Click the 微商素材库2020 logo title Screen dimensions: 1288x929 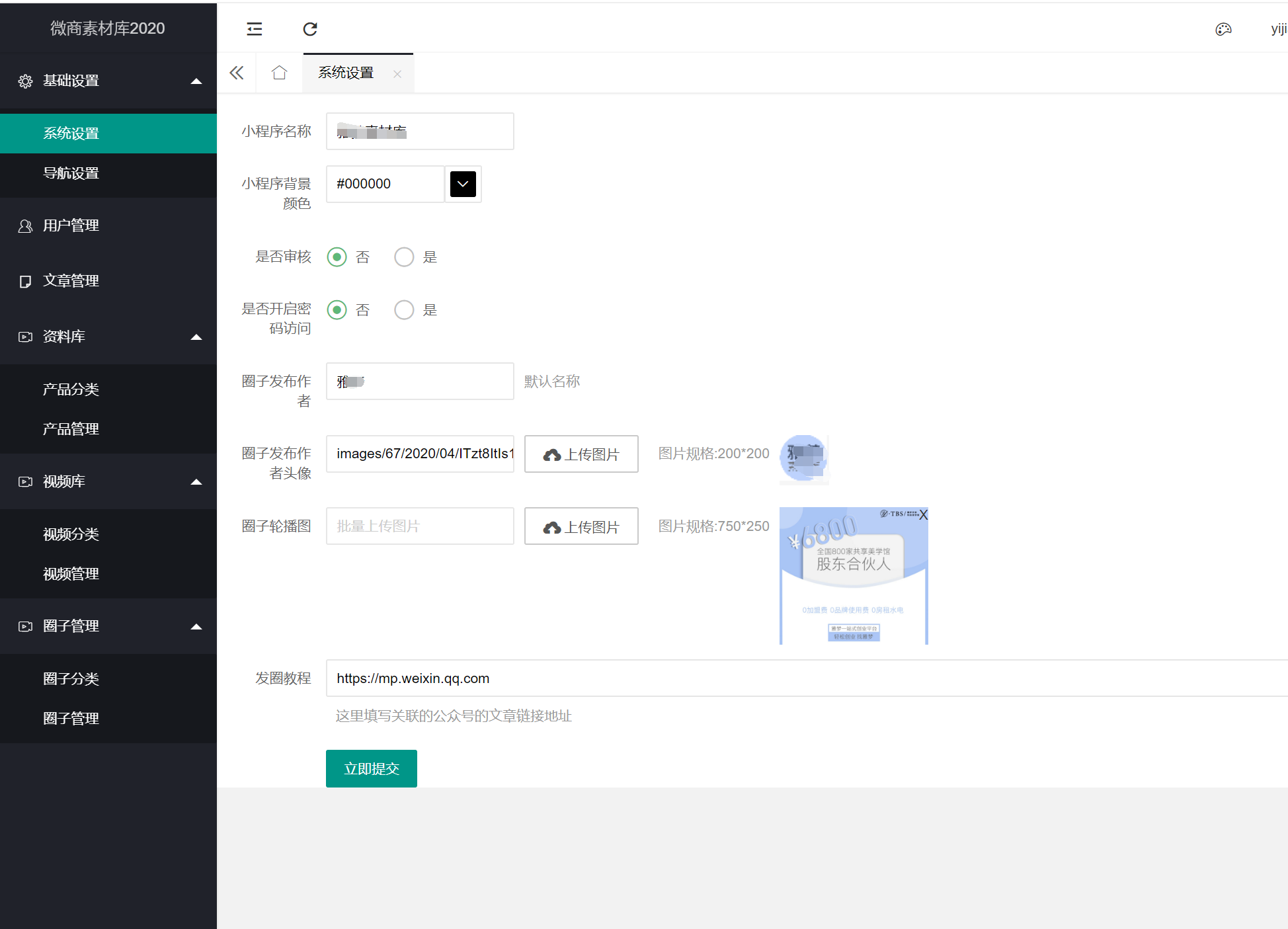[108, 28]
